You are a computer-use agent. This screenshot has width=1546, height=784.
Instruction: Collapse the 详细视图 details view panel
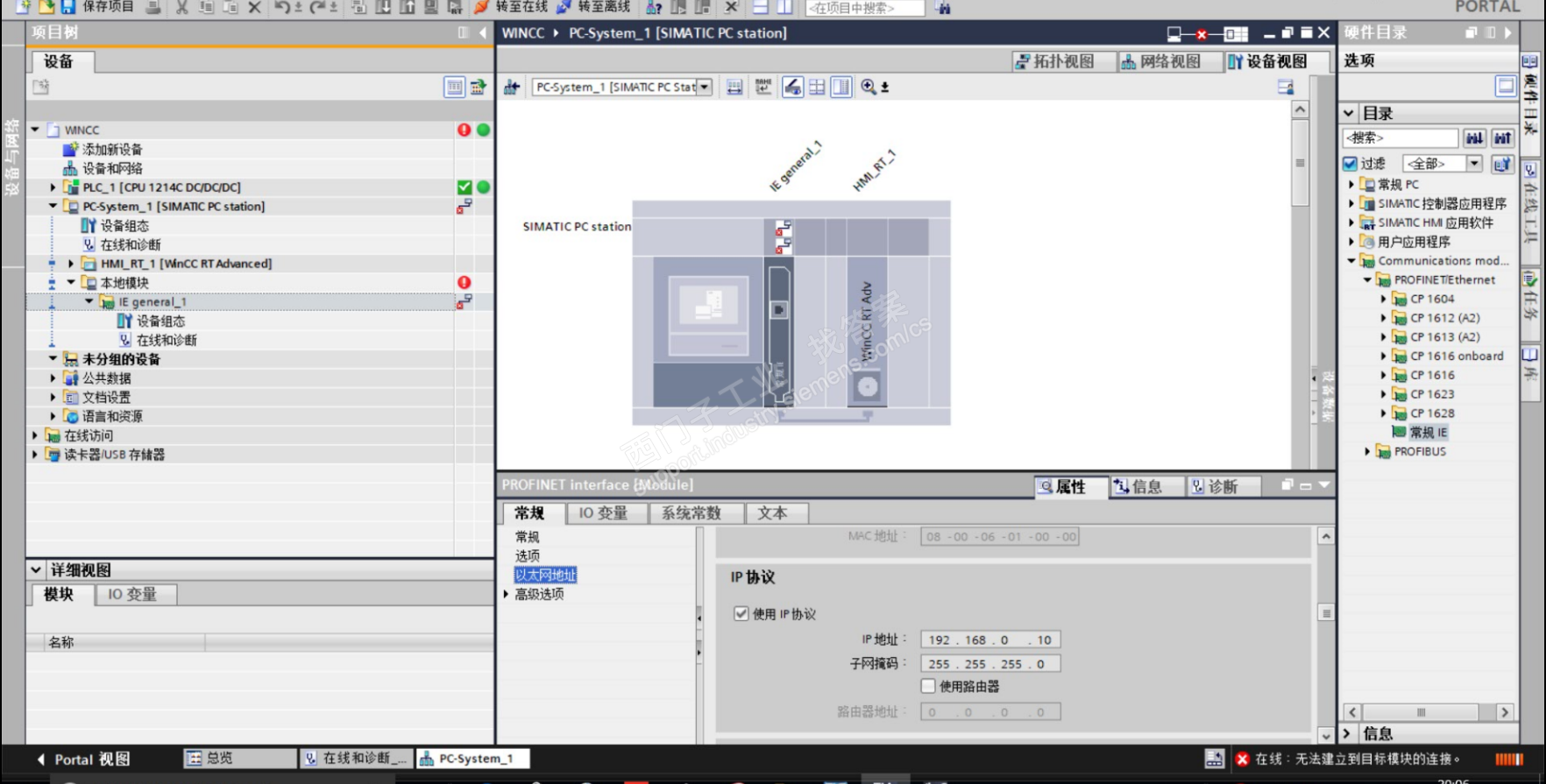point(36,570)
